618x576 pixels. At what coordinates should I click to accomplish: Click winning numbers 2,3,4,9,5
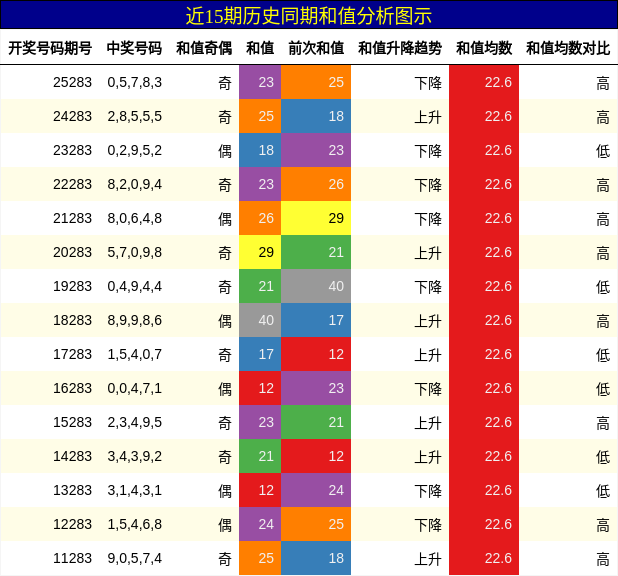pyautogui.click(x=134, y=422)
